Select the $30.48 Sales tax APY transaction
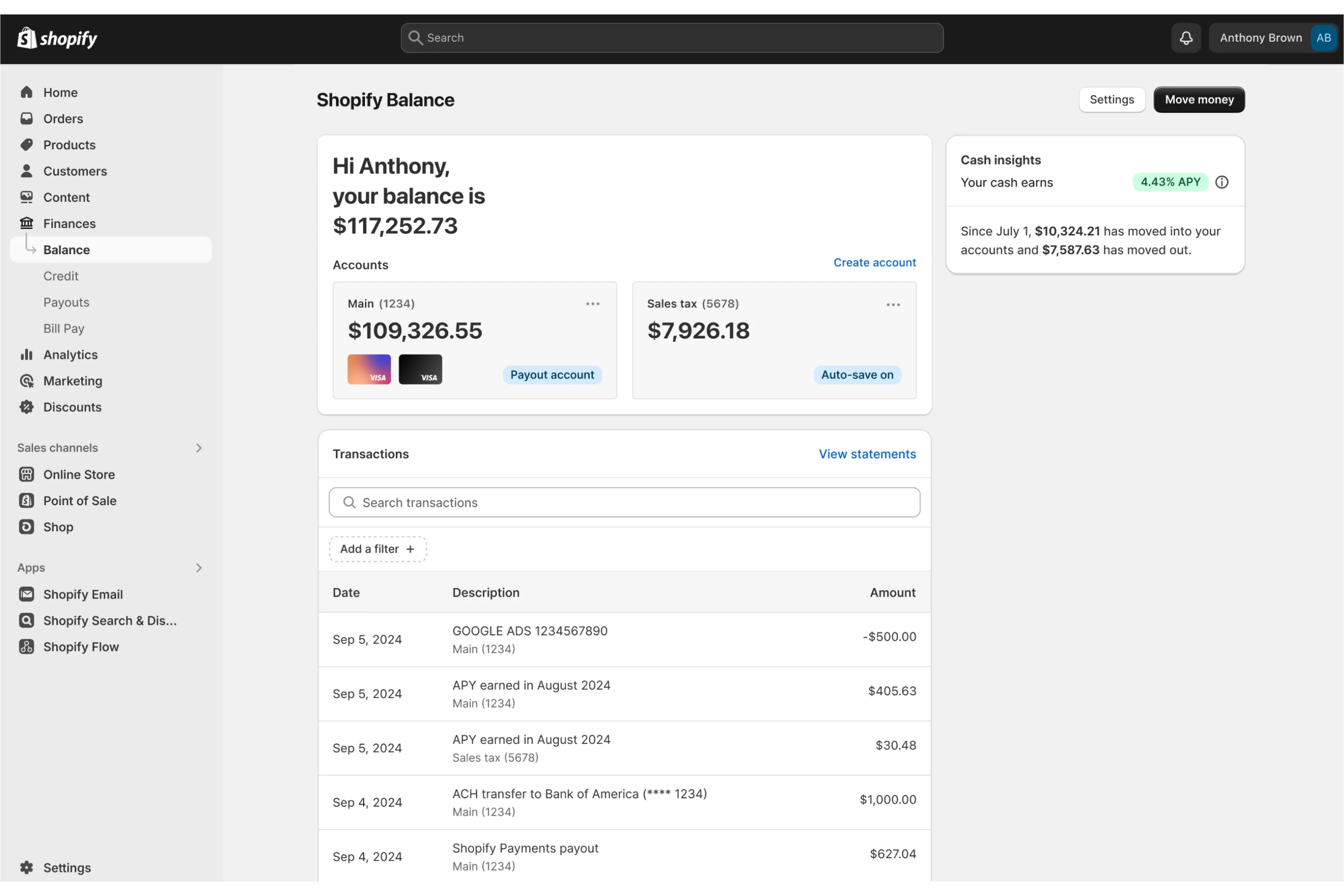 (x=624, y=749)
